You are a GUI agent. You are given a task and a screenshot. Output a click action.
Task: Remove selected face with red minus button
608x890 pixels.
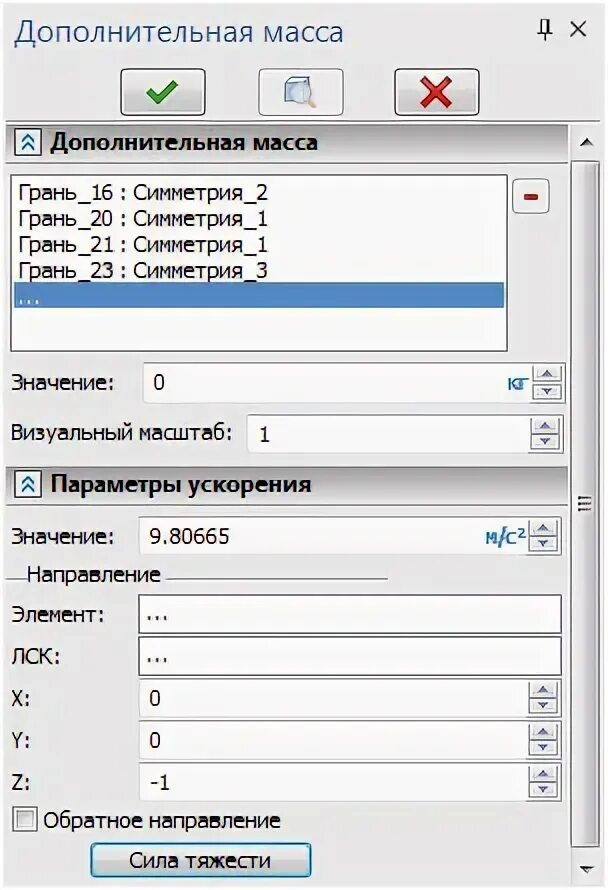click(530, 196)
